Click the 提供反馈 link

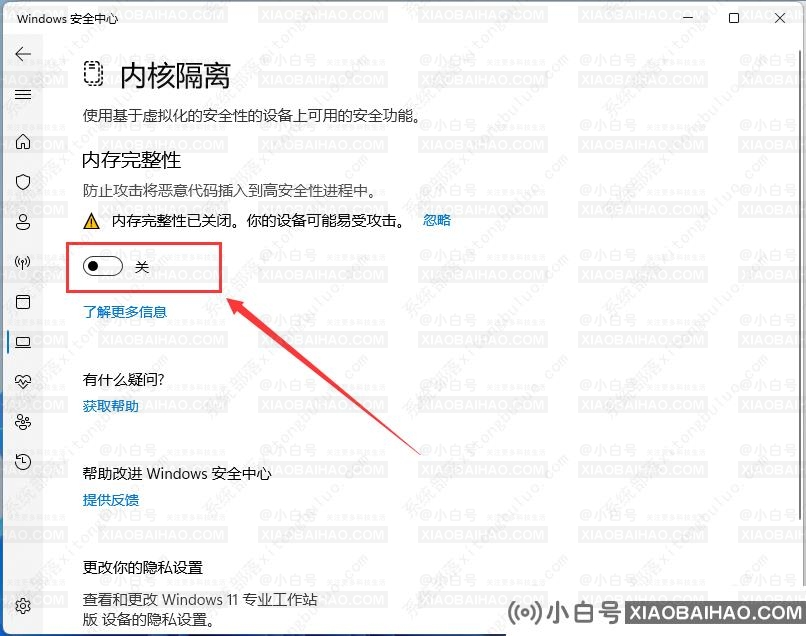pos(111,500)
